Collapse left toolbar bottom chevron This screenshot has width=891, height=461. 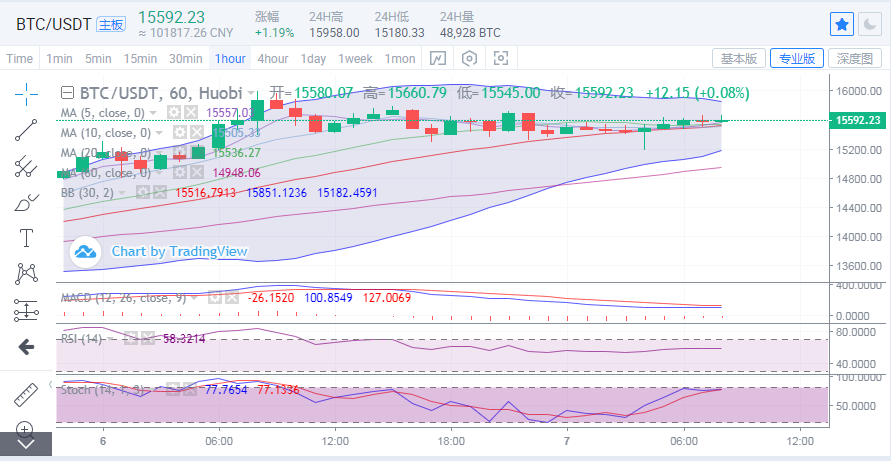26,443
